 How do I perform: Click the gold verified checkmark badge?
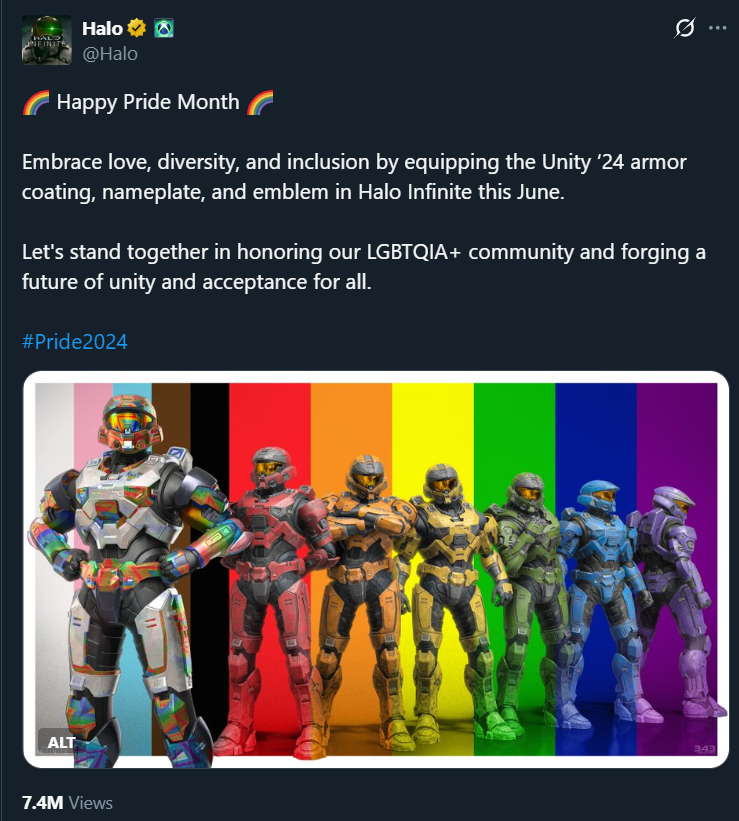137,28
